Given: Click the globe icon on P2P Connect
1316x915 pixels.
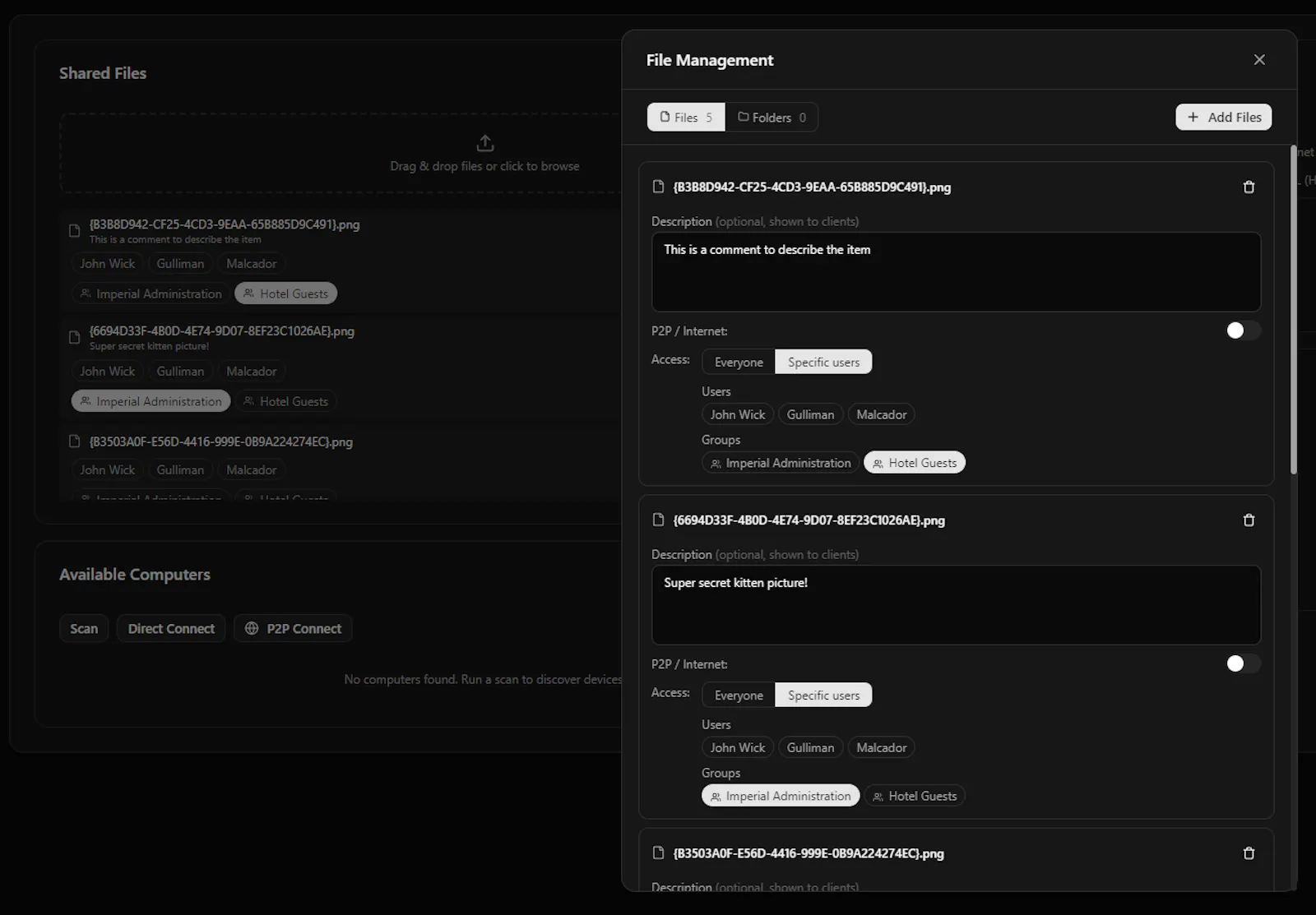Looking at the screenshot, I should (x=252, y=628).
